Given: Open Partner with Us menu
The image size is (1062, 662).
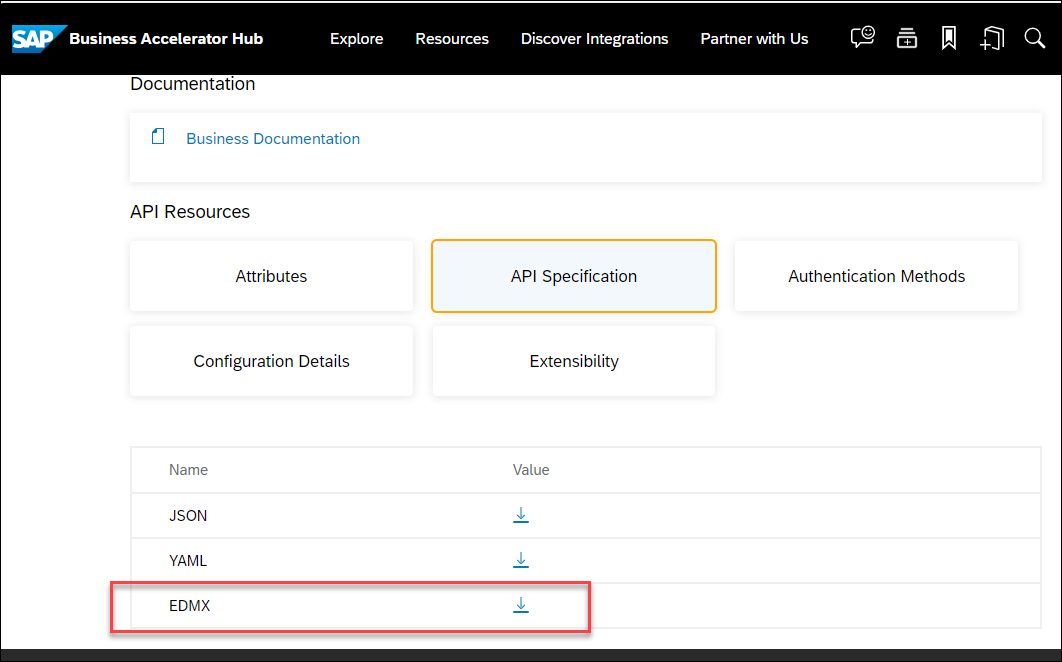Looking at the screenshot, I should tap(754, 39).
